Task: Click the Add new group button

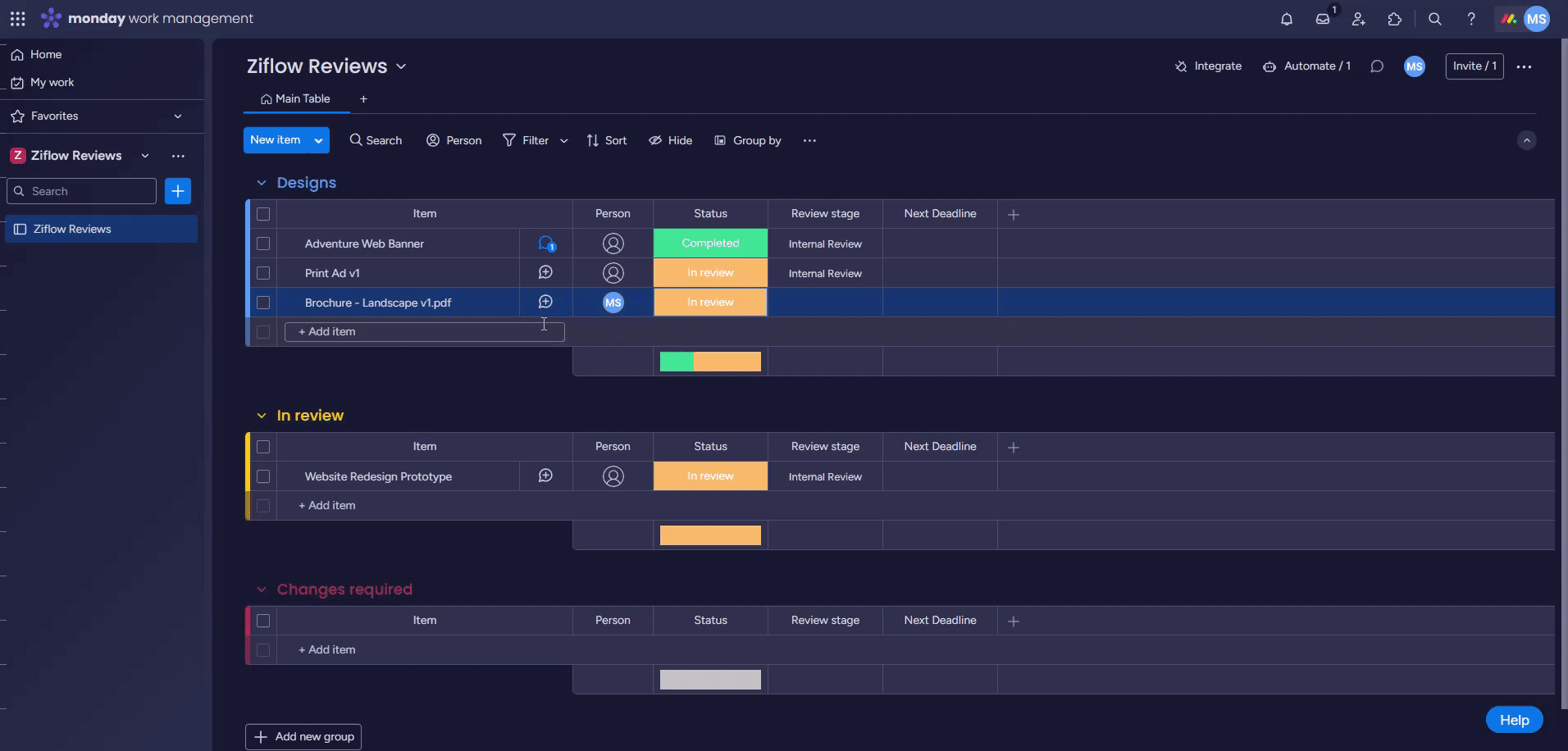Action: pyautogui.click(x=303, y=736)
